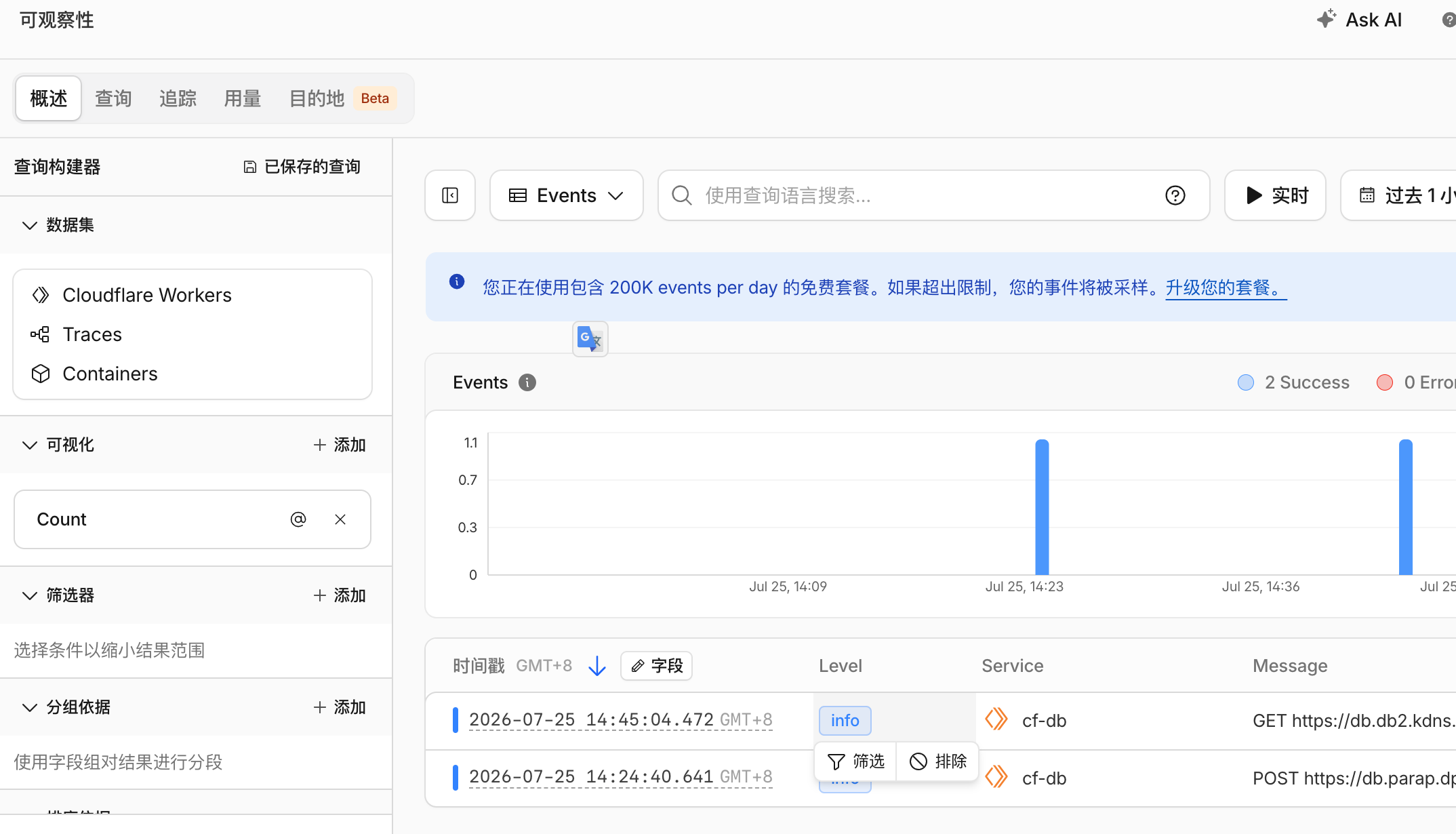This screenshot has height=834, width=1456.
Task: Collapse the 分组依据 section
Action: (29, 707)
